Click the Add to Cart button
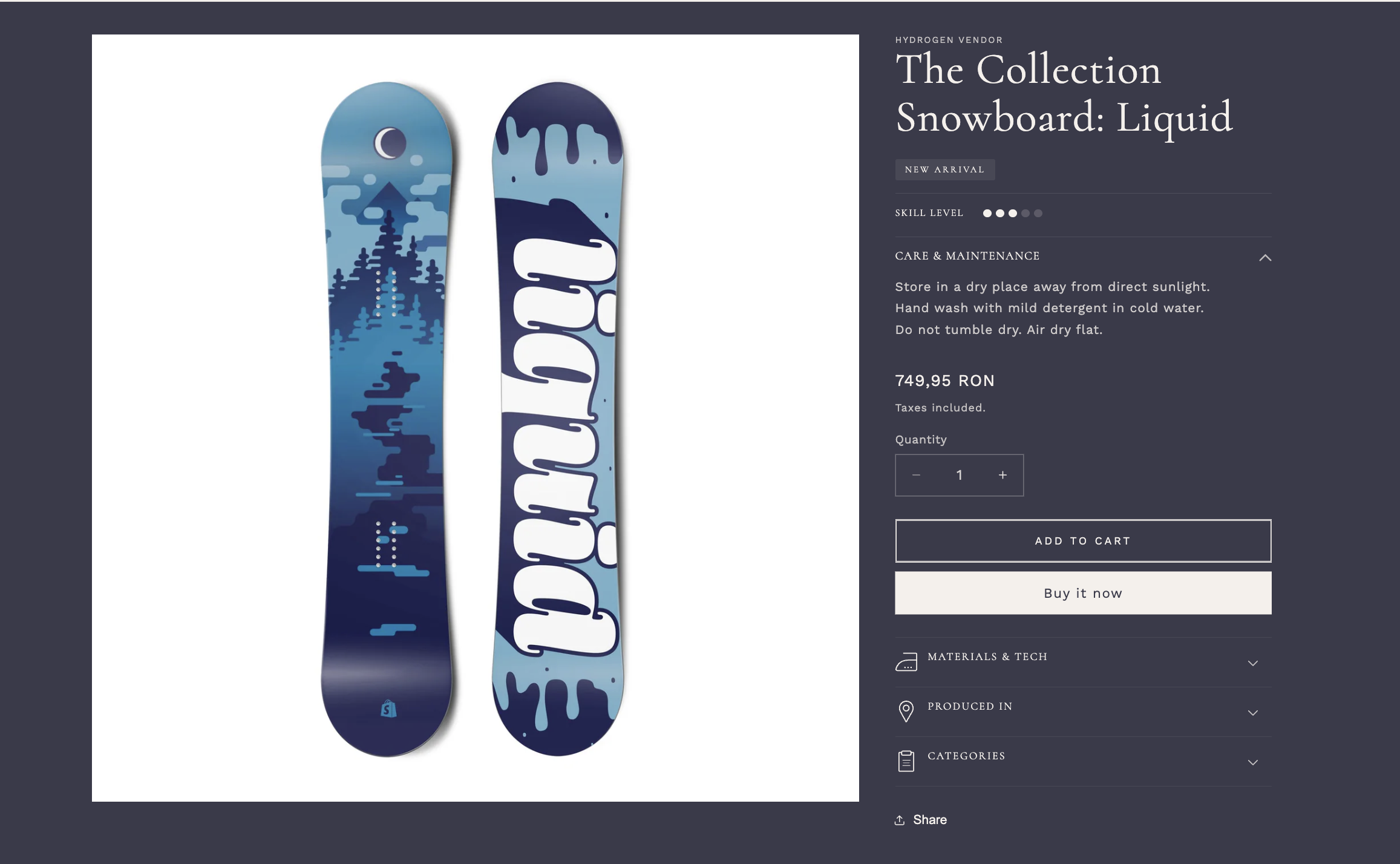The width and height of the screenshot is (1400, 864). tap(1082, 540)
